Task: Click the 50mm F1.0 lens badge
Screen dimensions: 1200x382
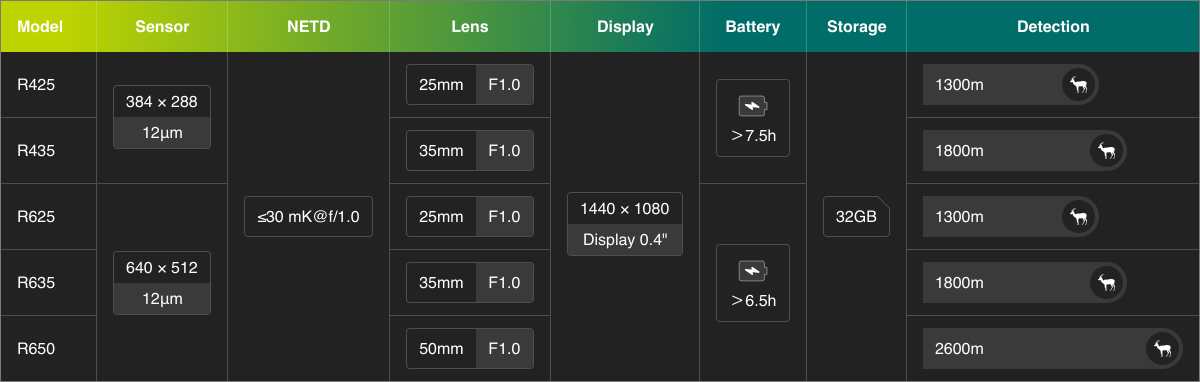Action: click(x=470, y=349)
